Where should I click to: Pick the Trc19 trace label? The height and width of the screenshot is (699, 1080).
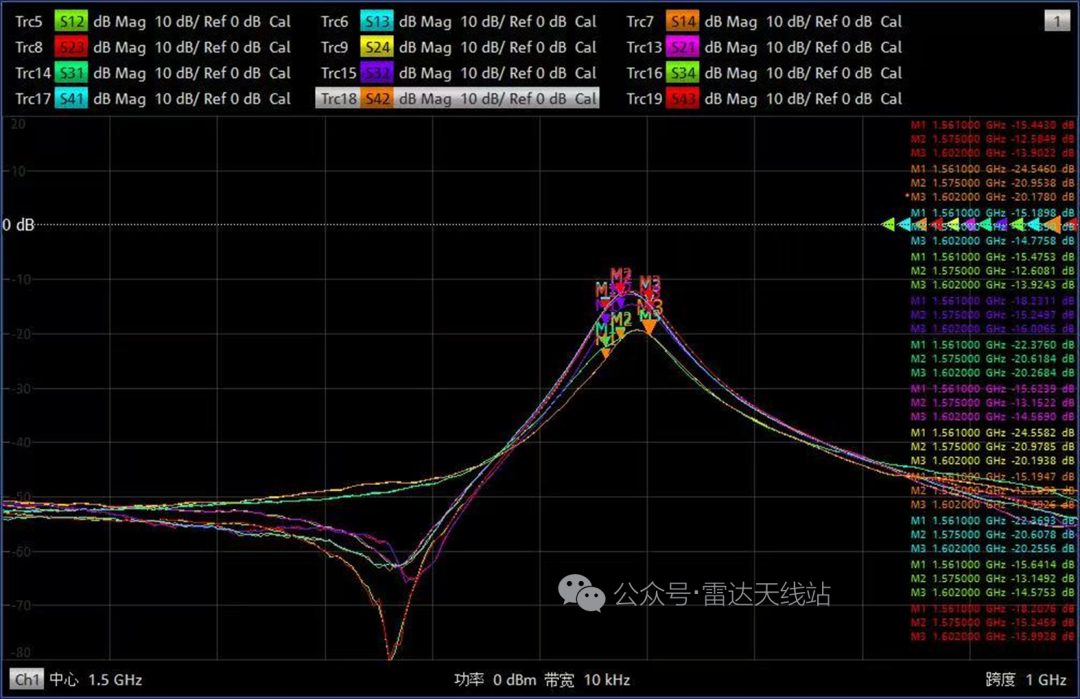(x=644, y=99)
